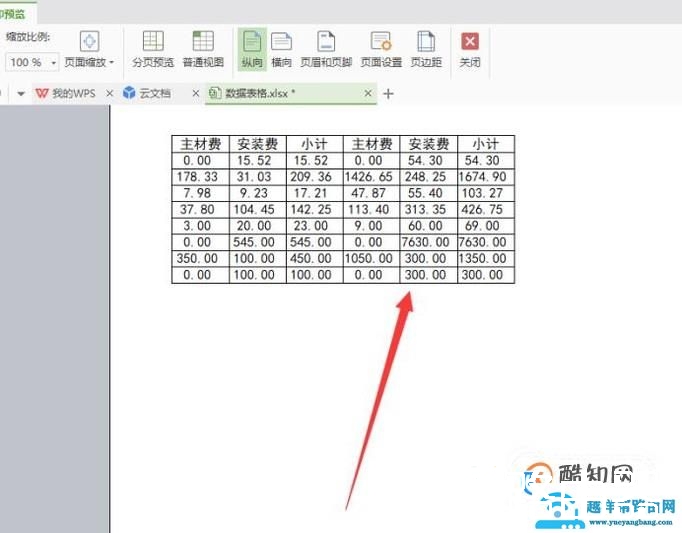Click cell value 1350.00

click(482, 258)
